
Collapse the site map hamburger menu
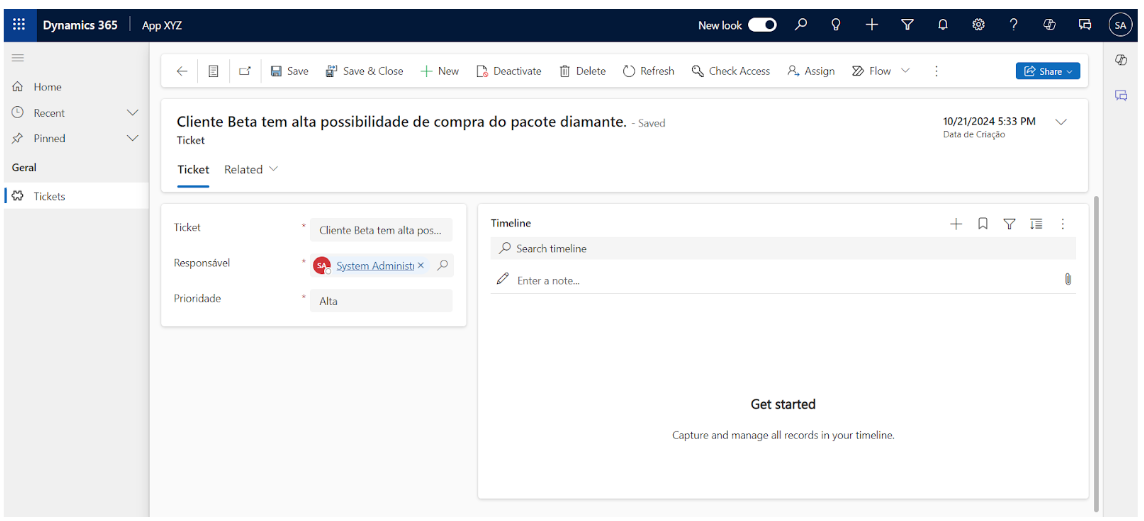pyautogui.click(x=18, y=58)
